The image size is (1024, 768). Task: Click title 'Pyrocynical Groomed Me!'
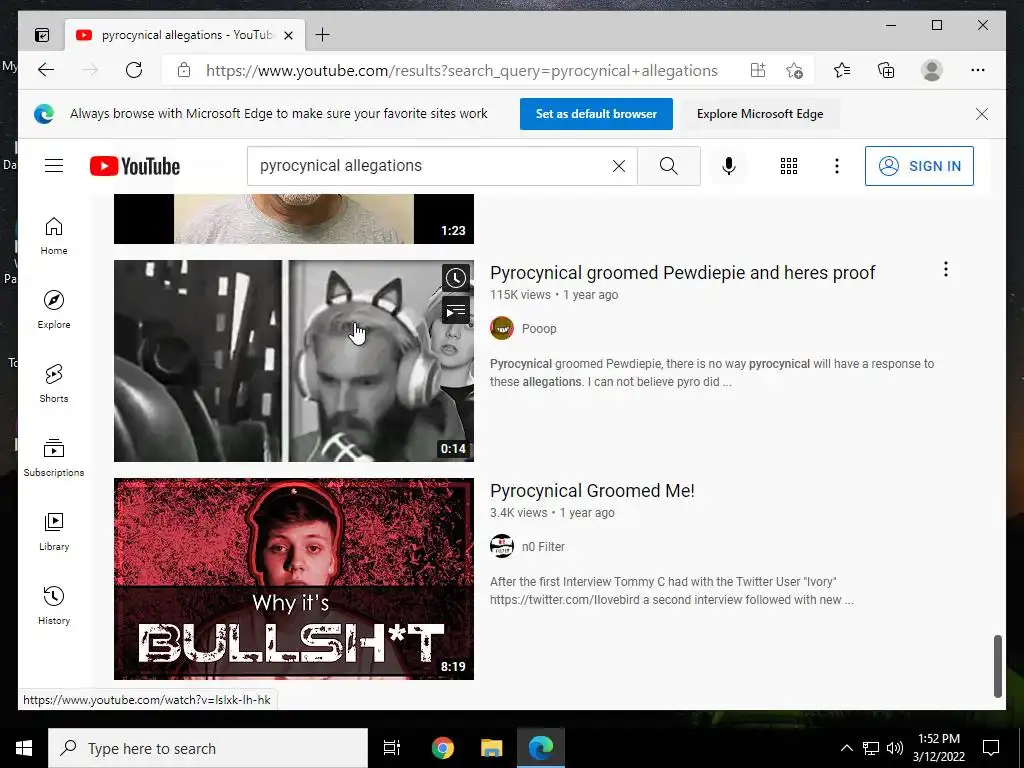[x=592, y=490]
